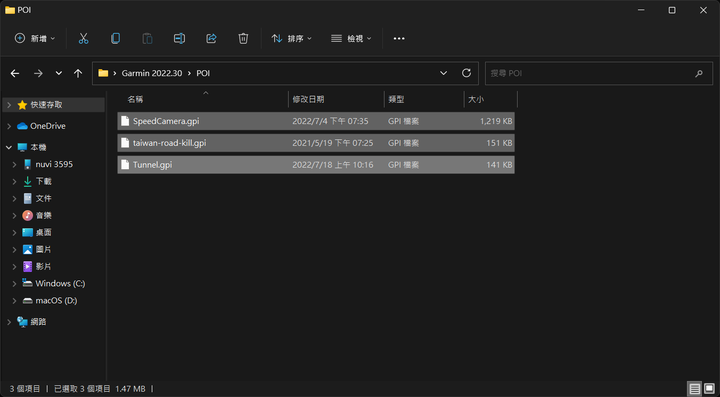Click the 搜尋 POI search field
This screenshot has height=397, width=720.
(599, 73)
